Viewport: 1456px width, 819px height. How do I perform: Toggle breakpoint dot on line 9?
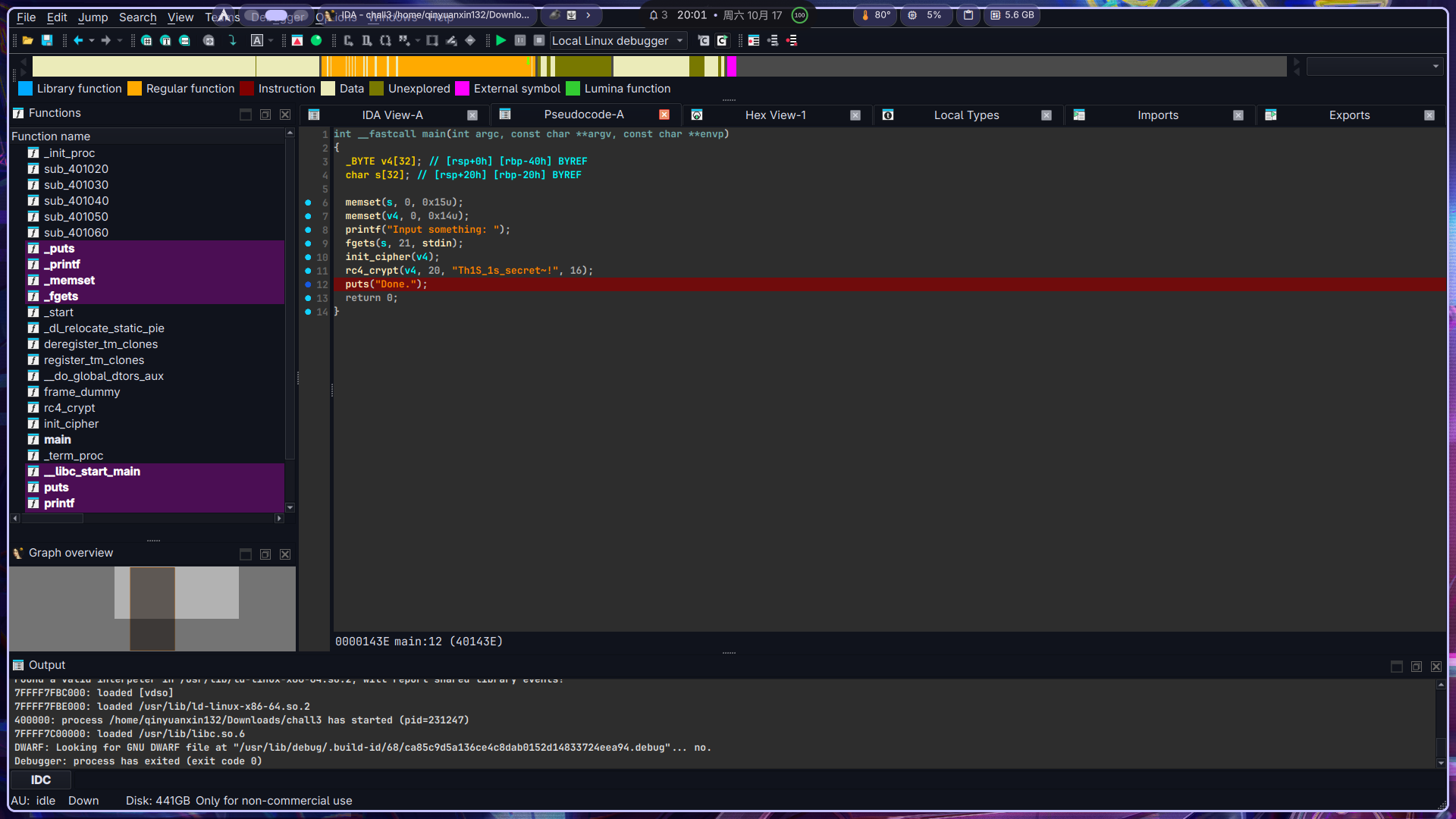coord(308,243)
